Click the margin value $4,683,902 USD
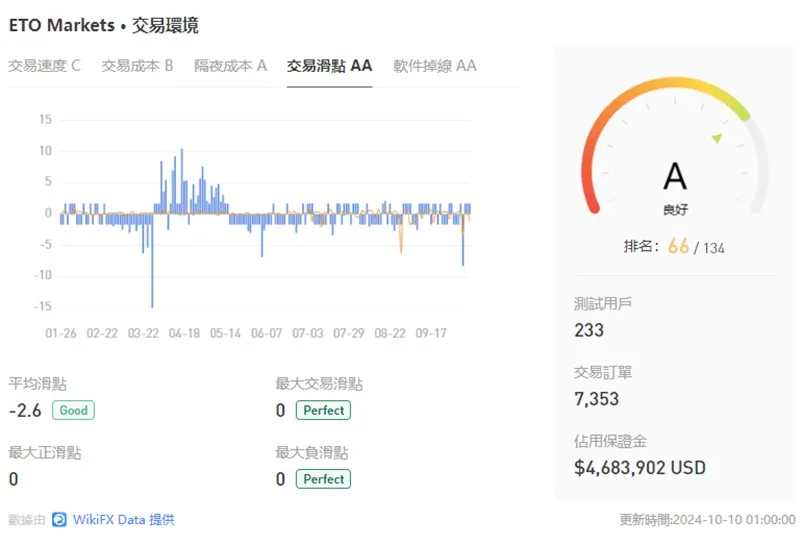 640,468
